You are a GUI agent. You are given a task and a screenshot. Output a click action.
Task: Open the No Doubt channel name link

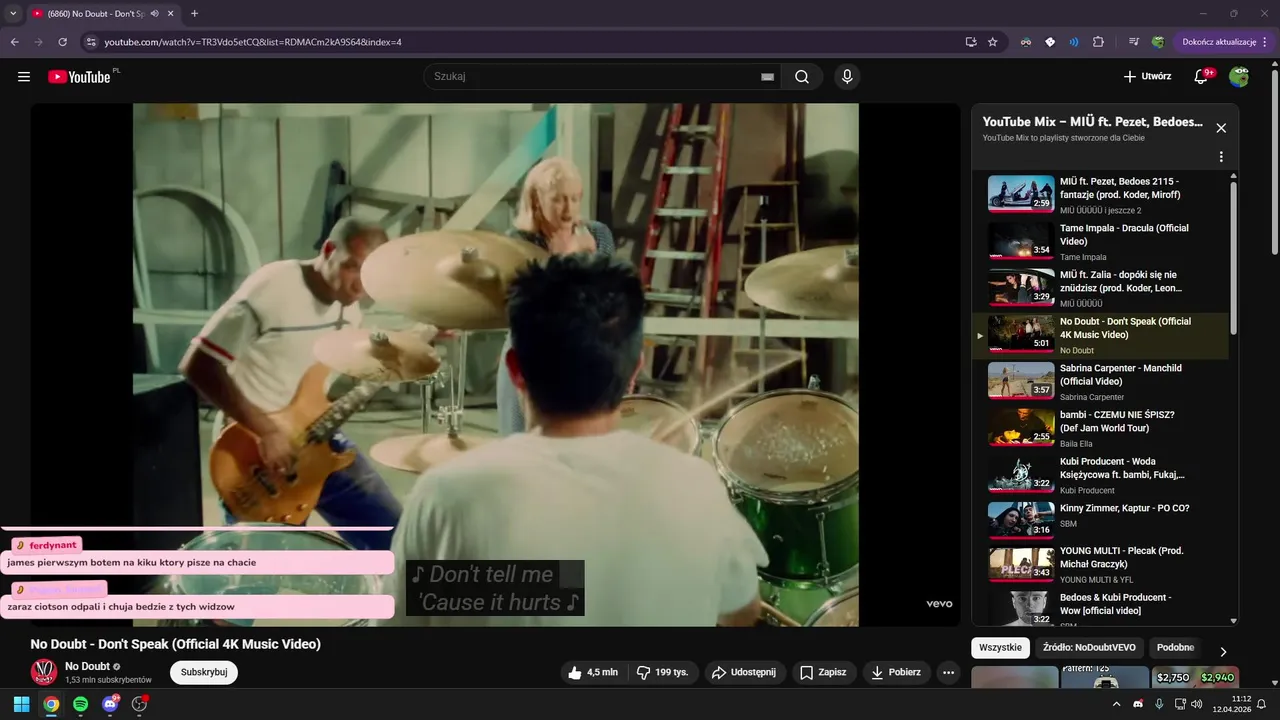(88, 666)
